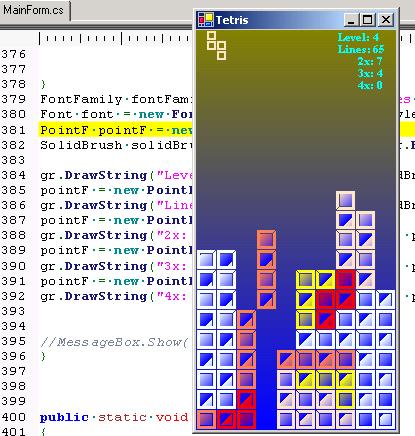Click the //MessageBox.Show comment line
Image resolution: width=415 pixels, height=436 pixels.
[x=114, y=342]
